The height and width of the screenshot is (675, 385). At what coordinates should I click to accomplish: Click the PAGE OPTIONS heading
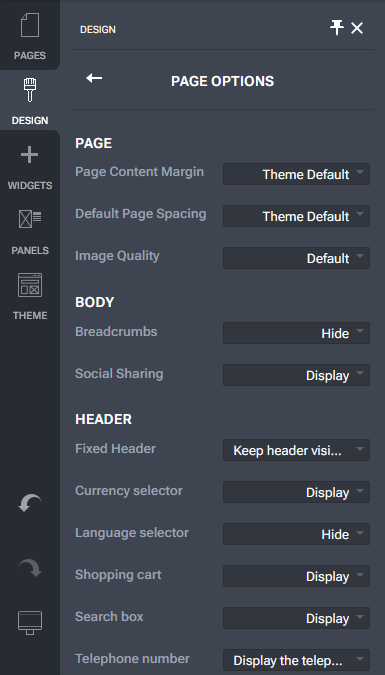point(222,81)
